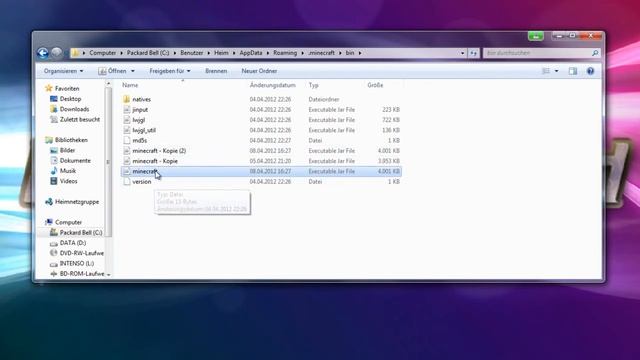Open Downloads in the navigation pane
Image resolution: width=640 pixels, height=360 pixels.
point(74,109)
